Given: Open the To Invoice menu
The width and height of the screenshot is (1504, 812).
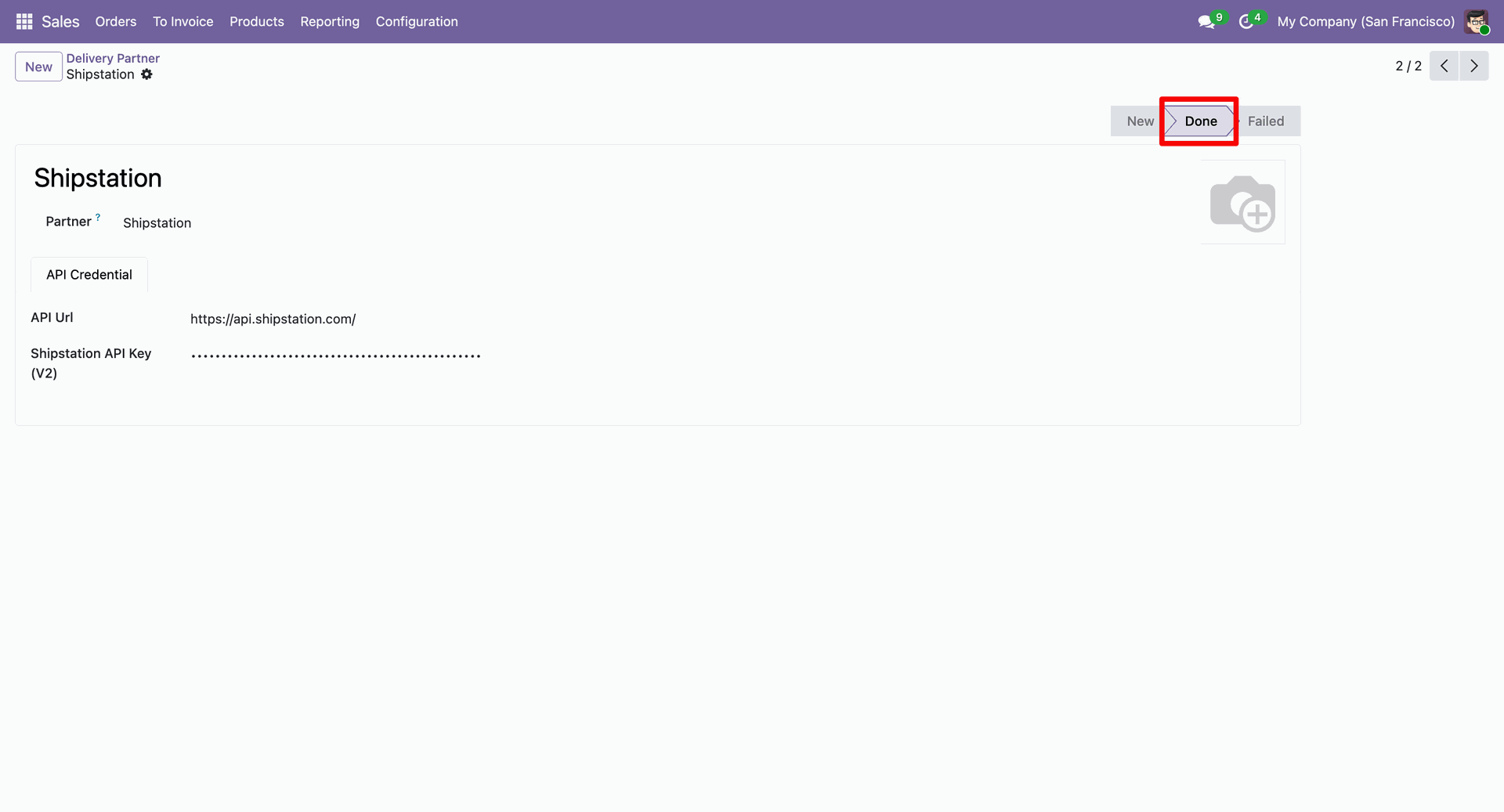Looking at the screenshot, I should pyautogui.click(x=183, y=21).
